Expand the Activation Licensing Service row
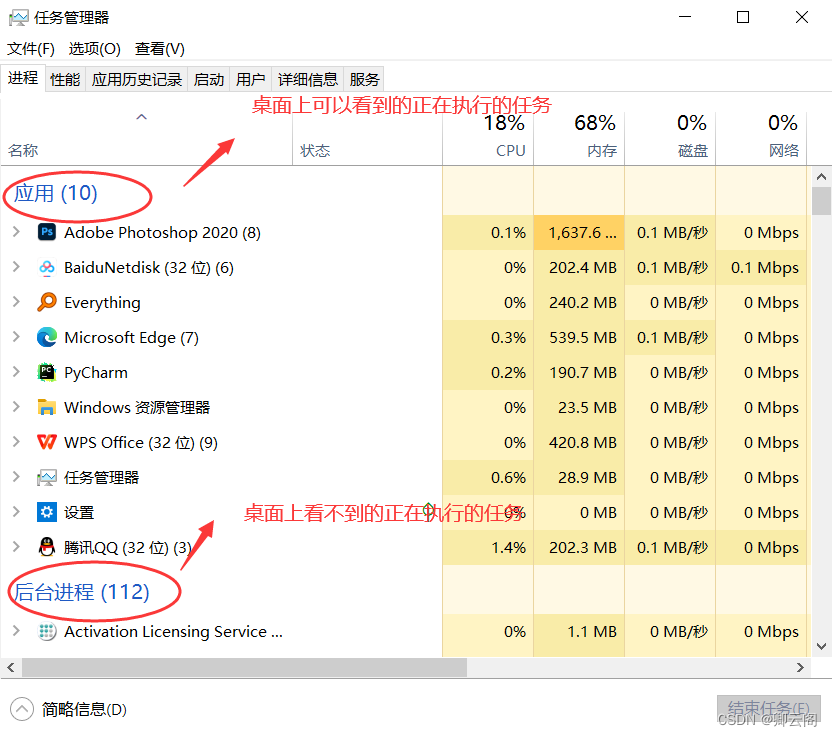 (16, 631)
